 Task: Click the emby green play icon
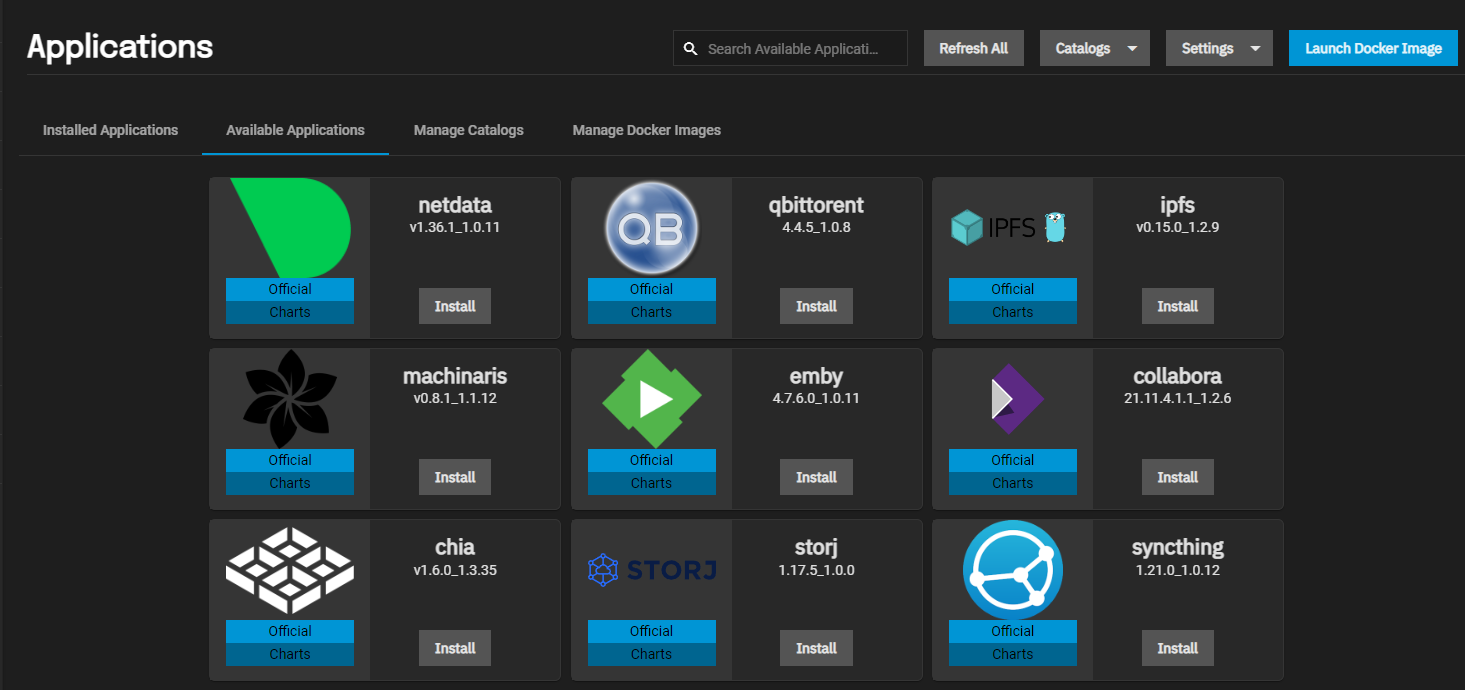pos(651,399)
